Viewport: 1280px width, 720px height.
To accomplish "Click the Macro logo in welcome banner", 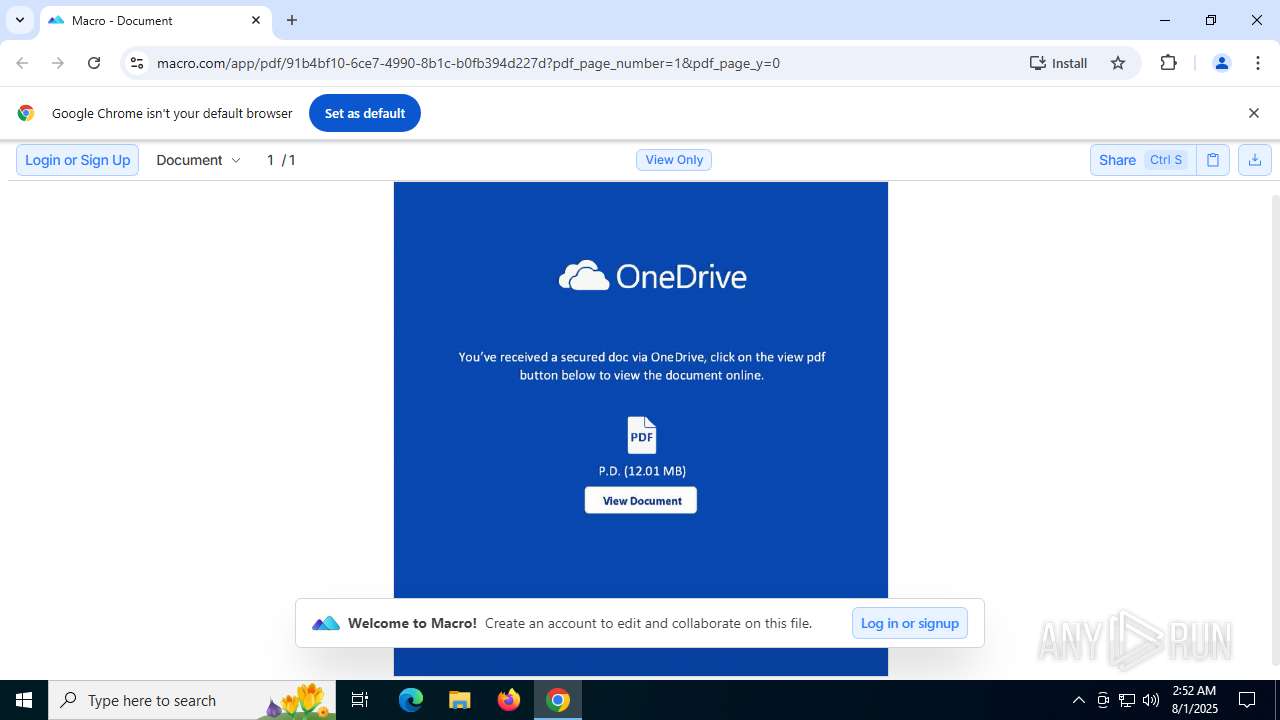I will [326, 623].
